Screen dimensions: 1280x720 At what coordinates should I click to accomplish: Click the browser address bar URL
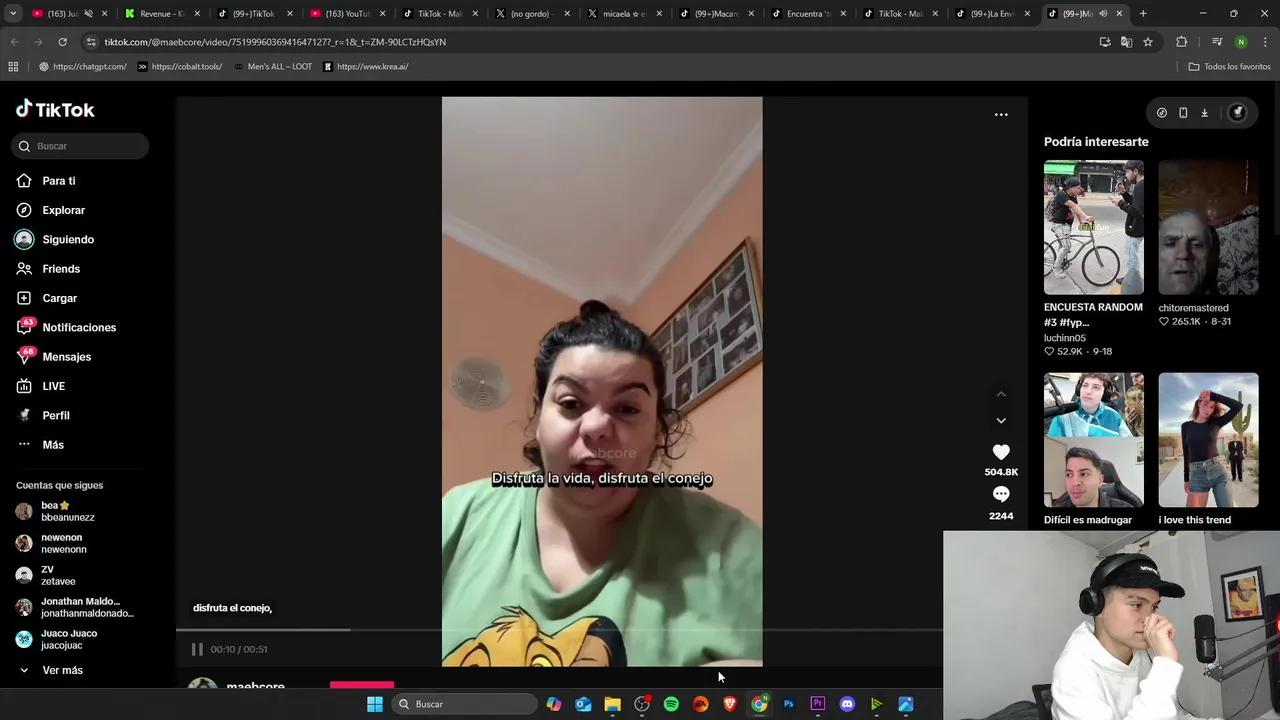coord(275,42)
